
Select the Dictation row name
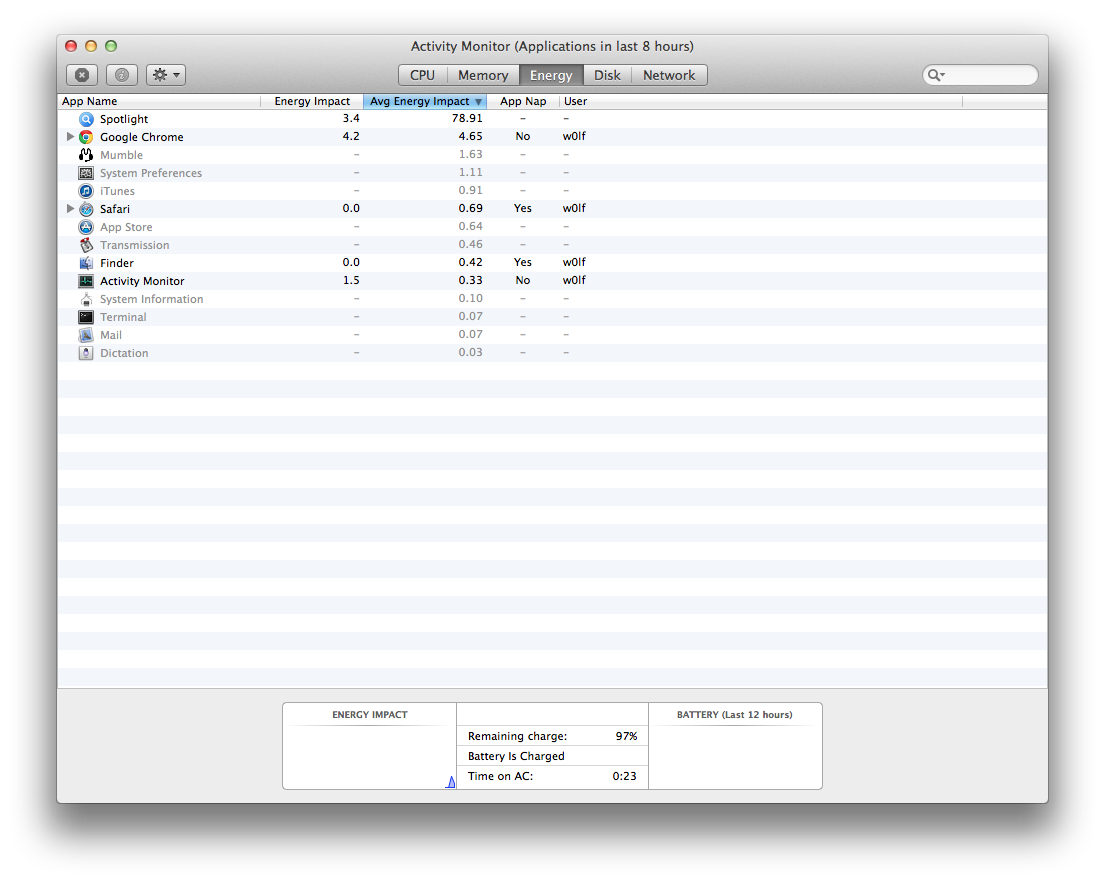(124, 353)
